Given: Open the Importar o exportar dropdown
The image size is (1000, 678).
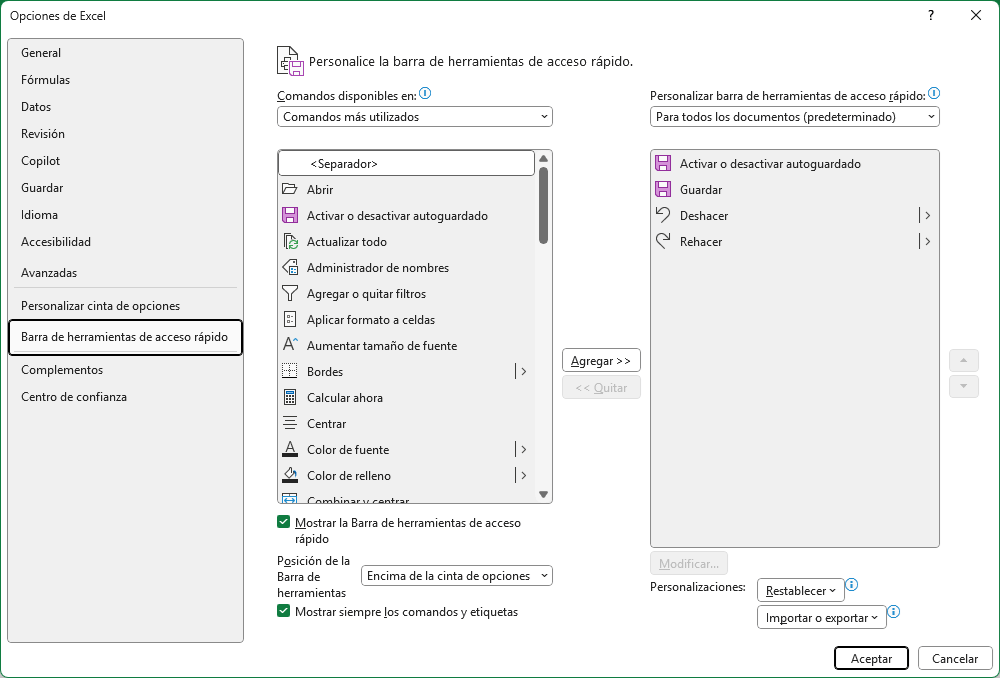Looking at the screenshot, I should coord(821,617).
